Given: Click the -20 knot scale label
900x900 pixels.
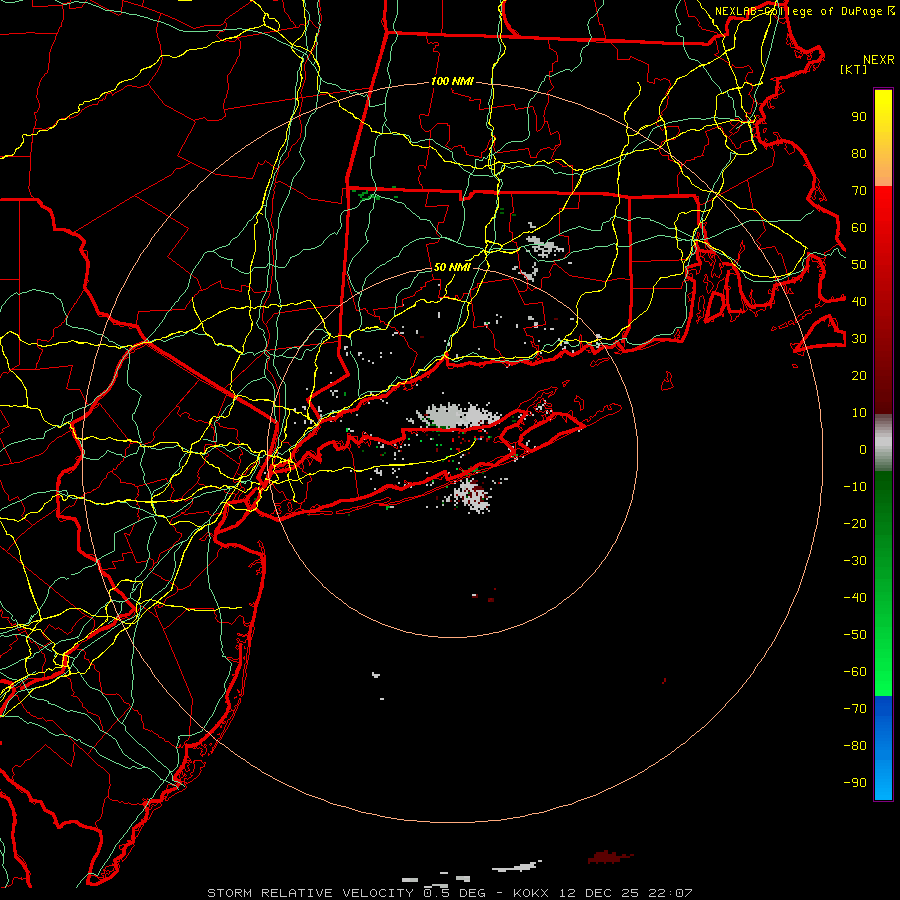Looking at the screenshot, I should 855,523.
